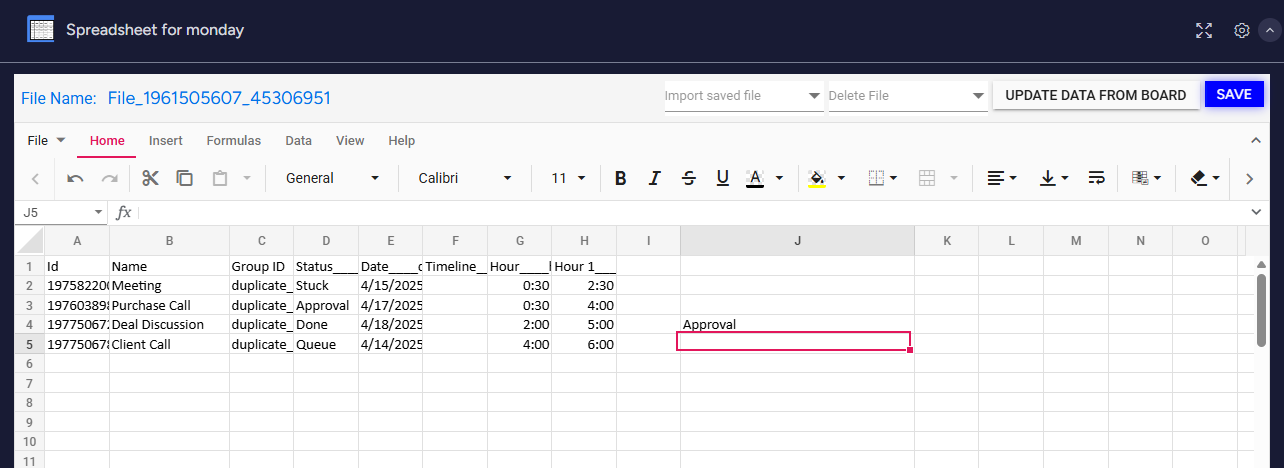The width and height of the screenshot is (1284, 468).
Task: Click inside the formula bar input
Action: click(690, 212)
